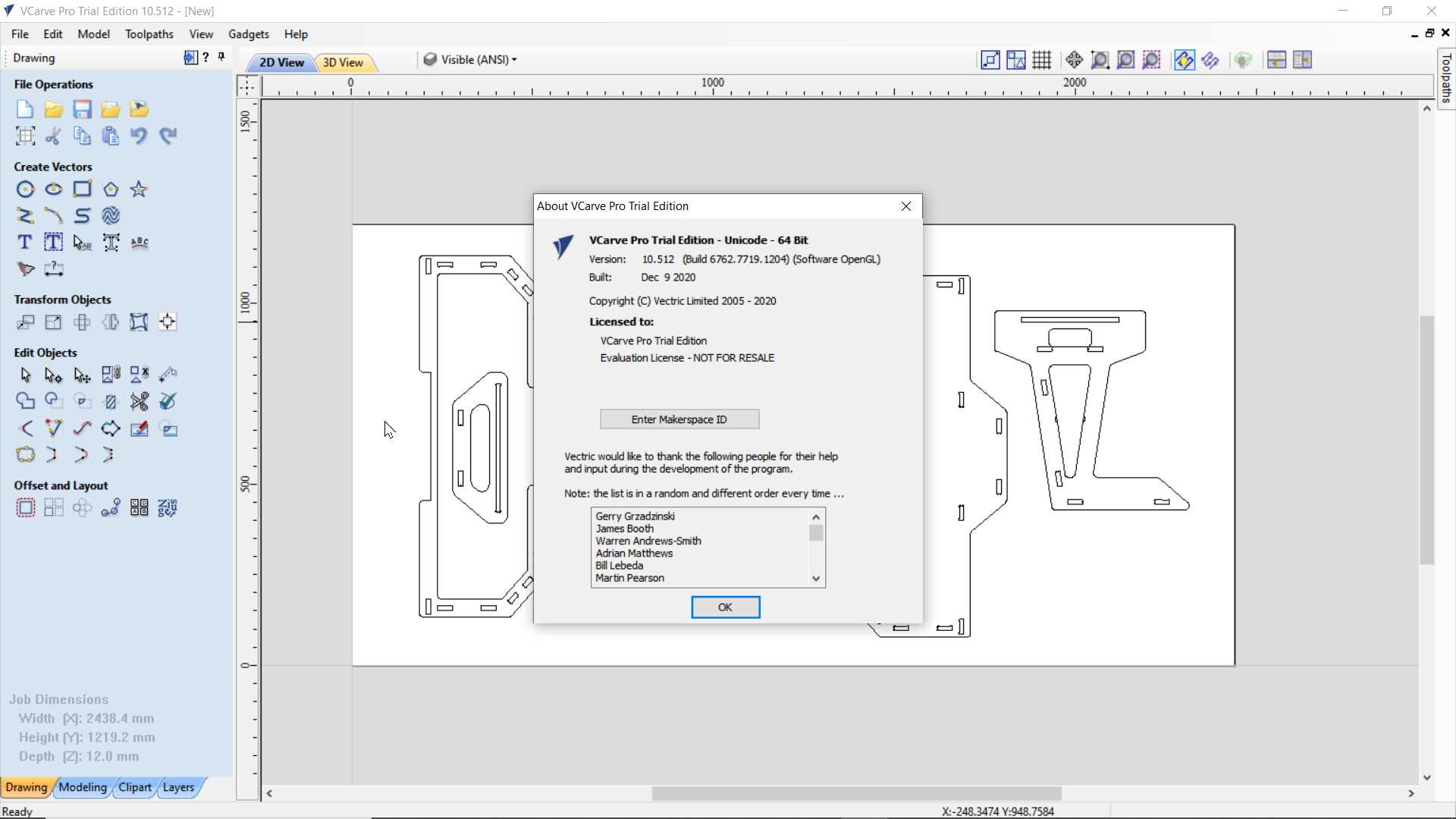The width and height of the screenshot is (1456, 819).
Task: Select the Draw Rectangle tool
Action: click(x=82, y=190)
